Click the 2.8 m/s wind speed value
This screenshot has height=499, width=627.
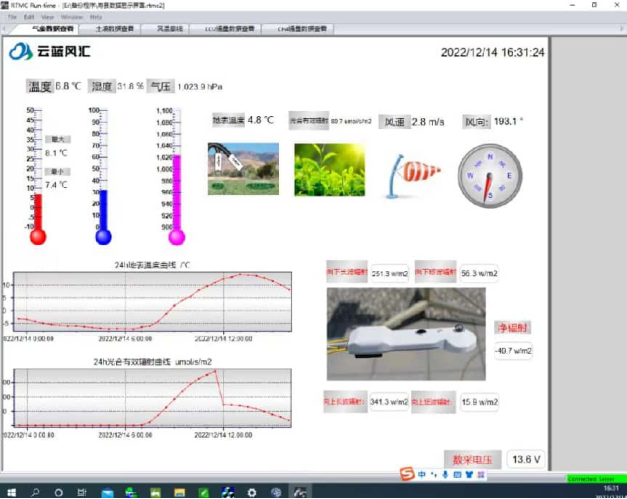point(428,122)
